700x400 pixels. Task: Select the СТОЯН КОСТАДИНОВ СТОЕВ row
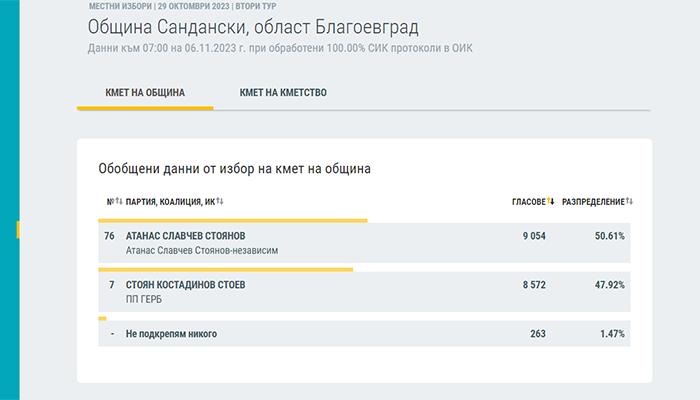[x=364, y=292]
